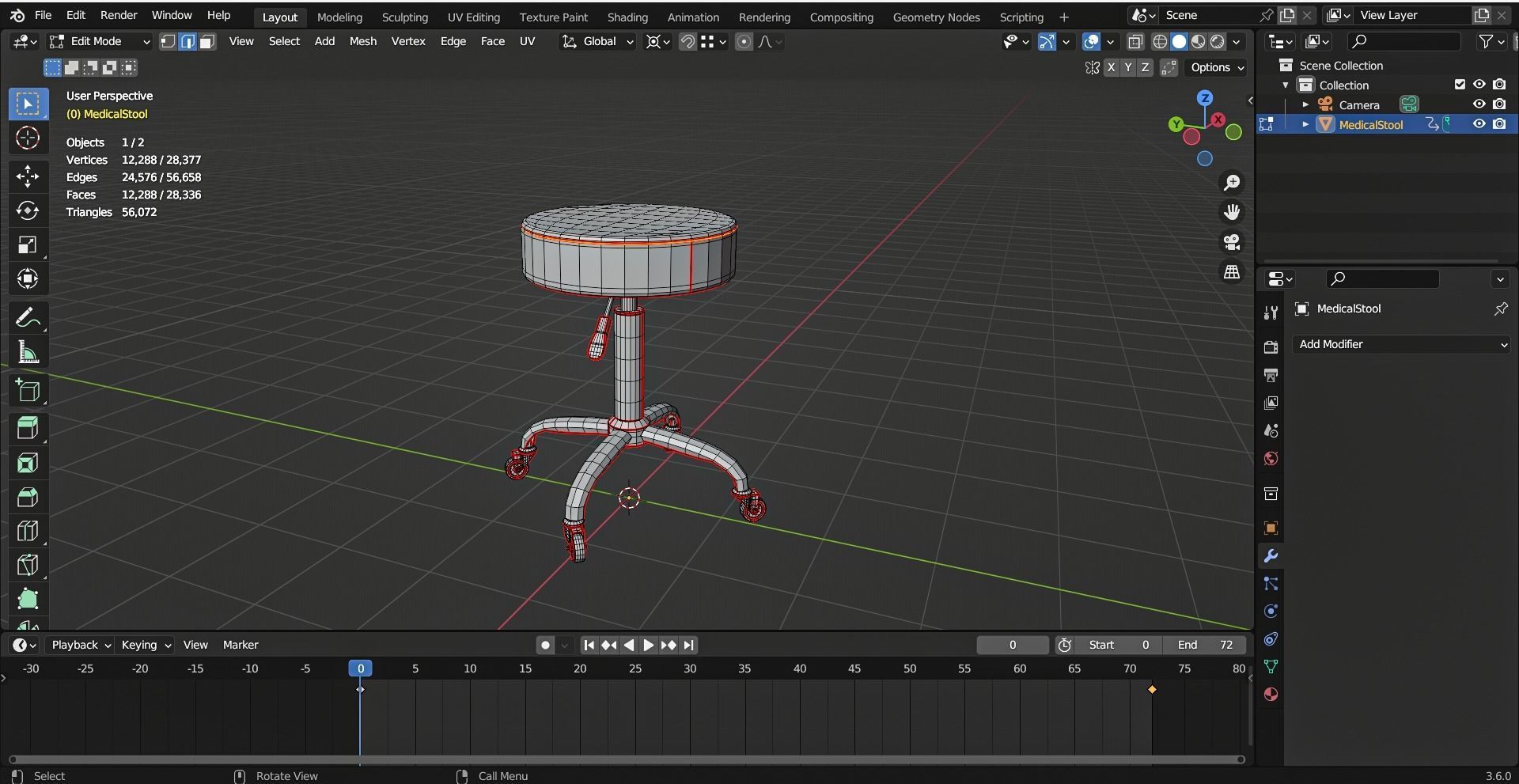The height and width of the screenshot is (784, 1519).
Task: Click the pan view hand icon
Action: click(1232, 212)
